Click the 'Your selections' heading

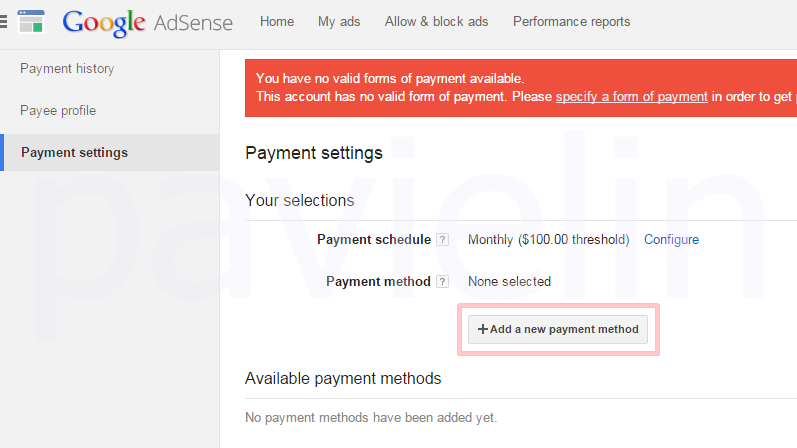pos(299,200)
